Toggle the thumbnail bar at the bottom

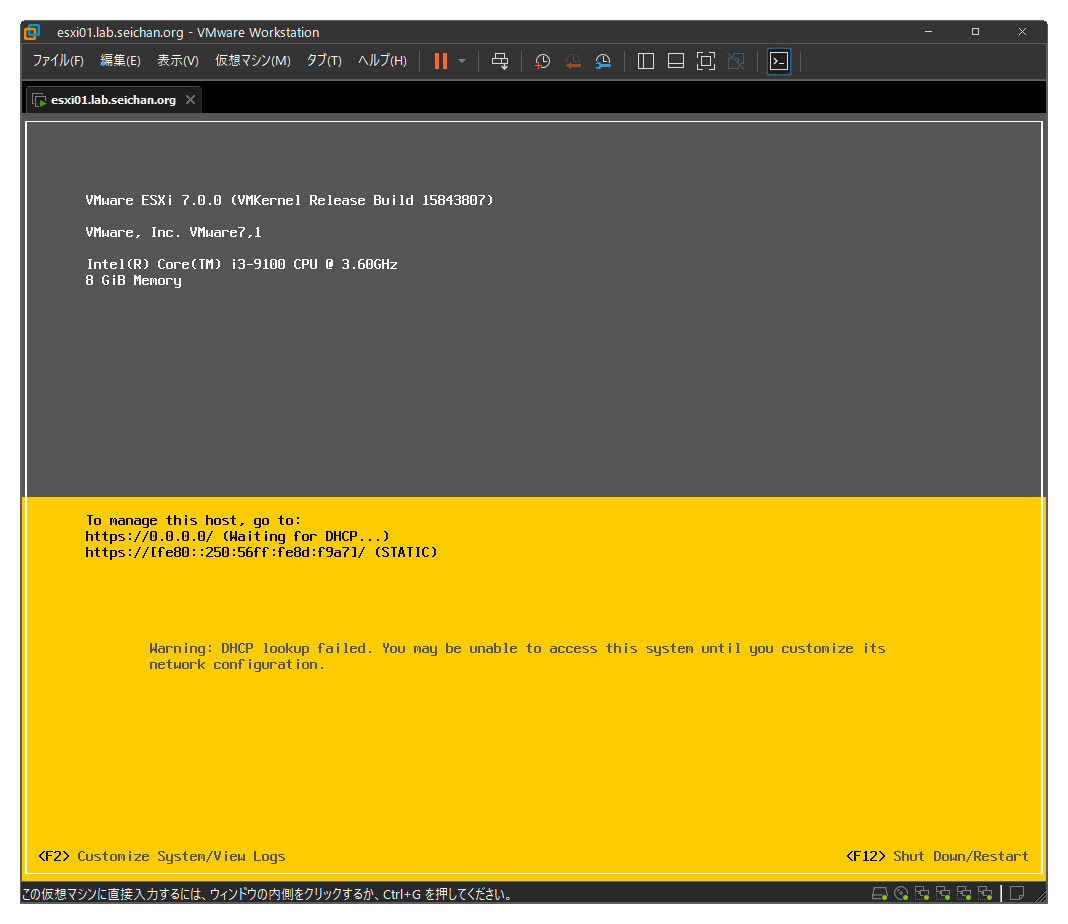point(676,61)
